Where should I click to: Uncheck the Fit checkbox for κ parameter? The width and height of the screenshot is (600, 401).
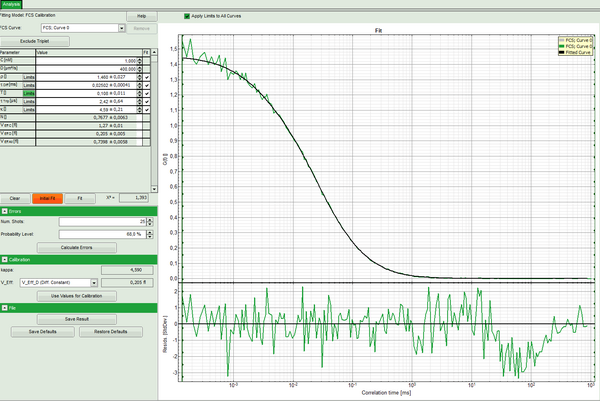[x=147, y=109]
